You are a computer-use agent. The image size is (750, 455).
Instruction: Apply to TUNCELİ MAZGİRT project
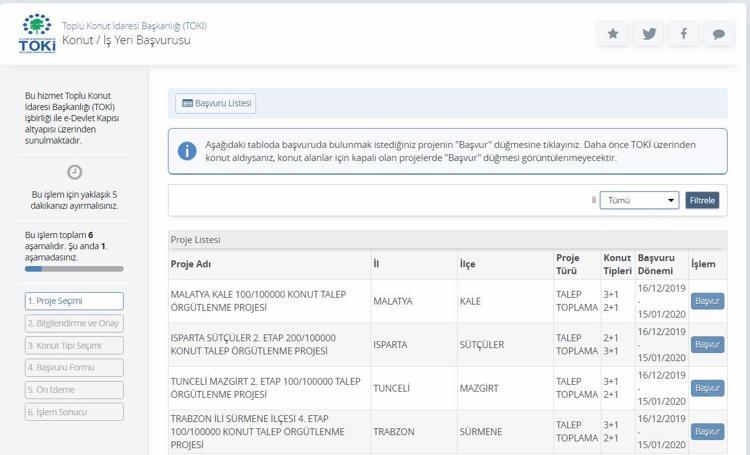pos(707,388)
